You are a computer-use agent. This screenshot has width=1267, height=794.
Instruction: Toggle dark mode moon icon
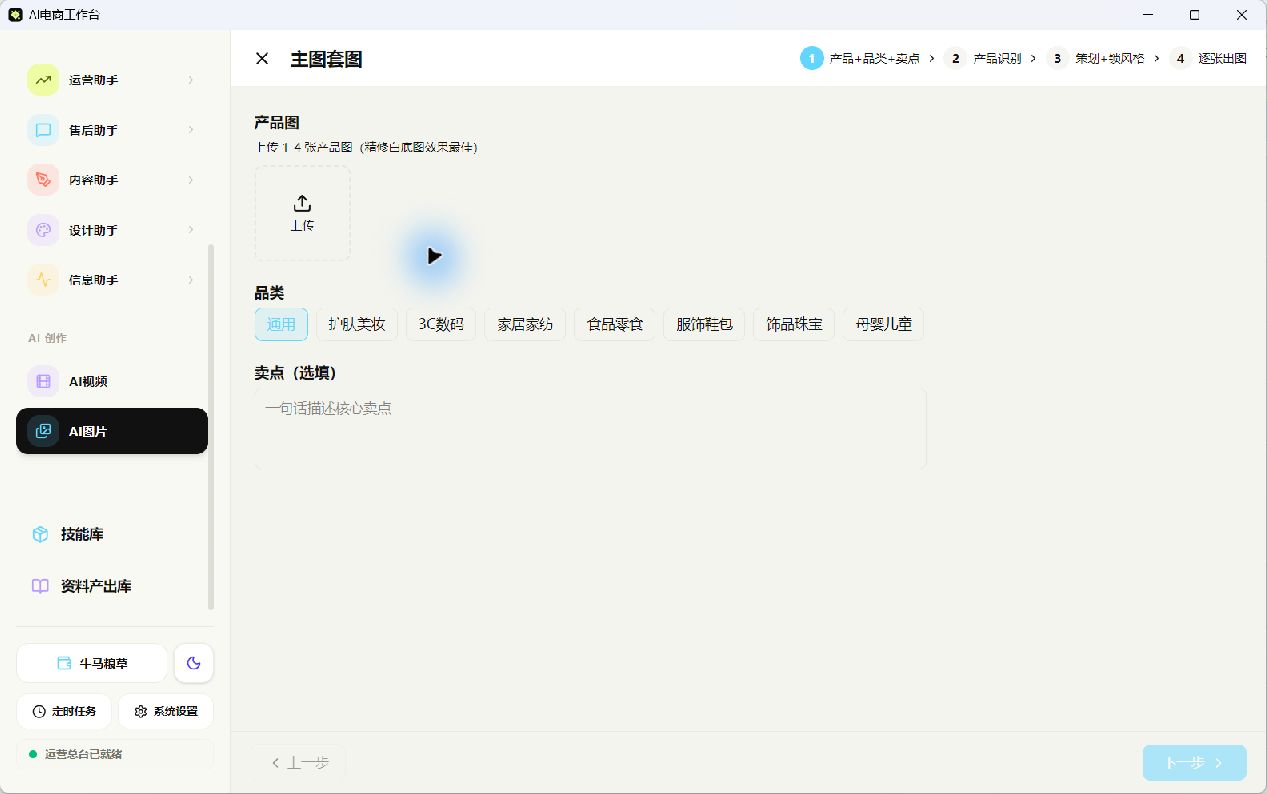coord(194,663)
